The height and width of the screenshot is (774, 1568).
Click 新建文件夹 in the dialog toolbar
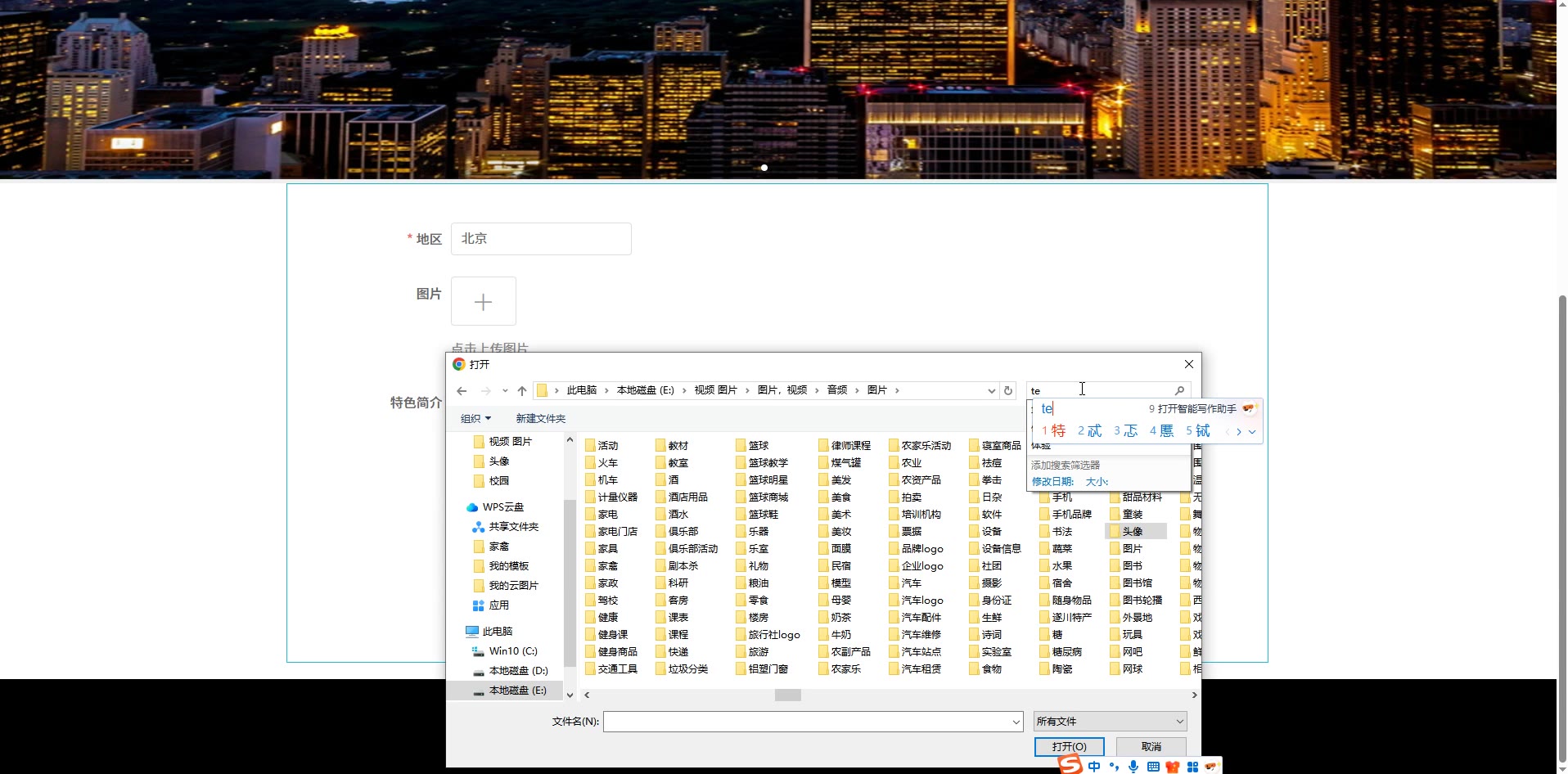540,419
